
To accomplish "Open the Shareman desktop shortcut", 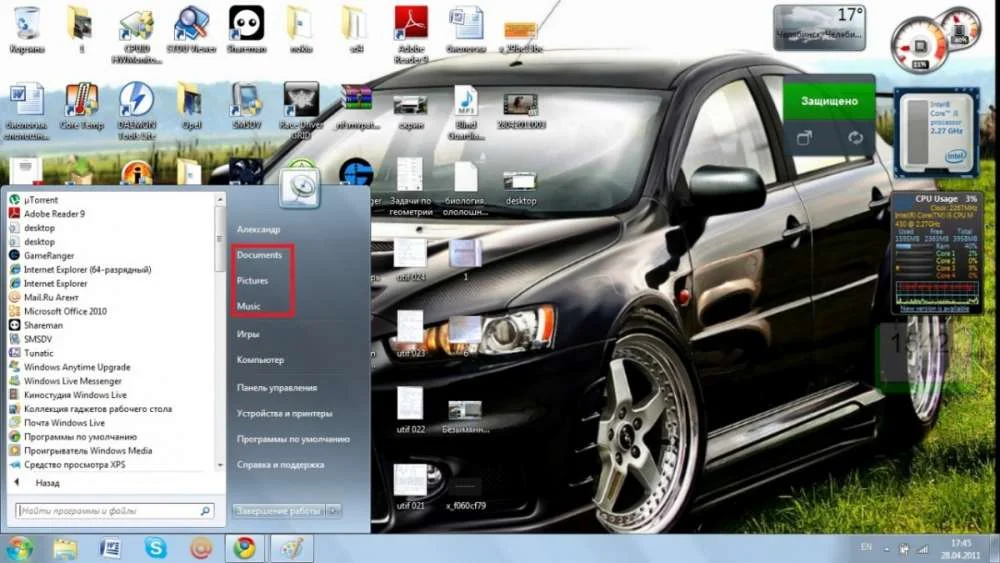I will [x=246, y=29].
